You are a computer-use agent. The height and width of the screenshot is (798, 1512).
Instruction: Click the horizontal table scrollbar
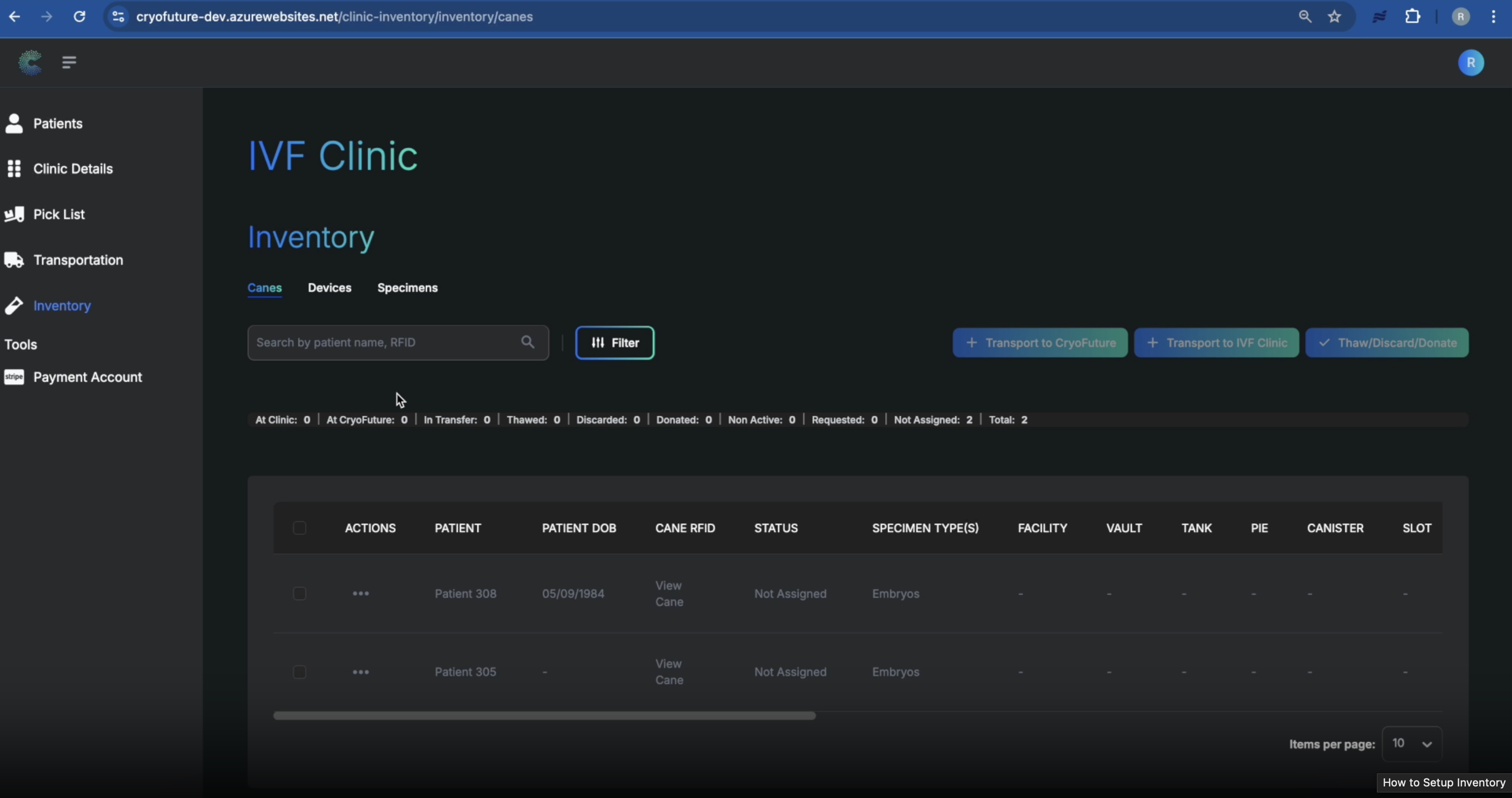coord(544,716)
